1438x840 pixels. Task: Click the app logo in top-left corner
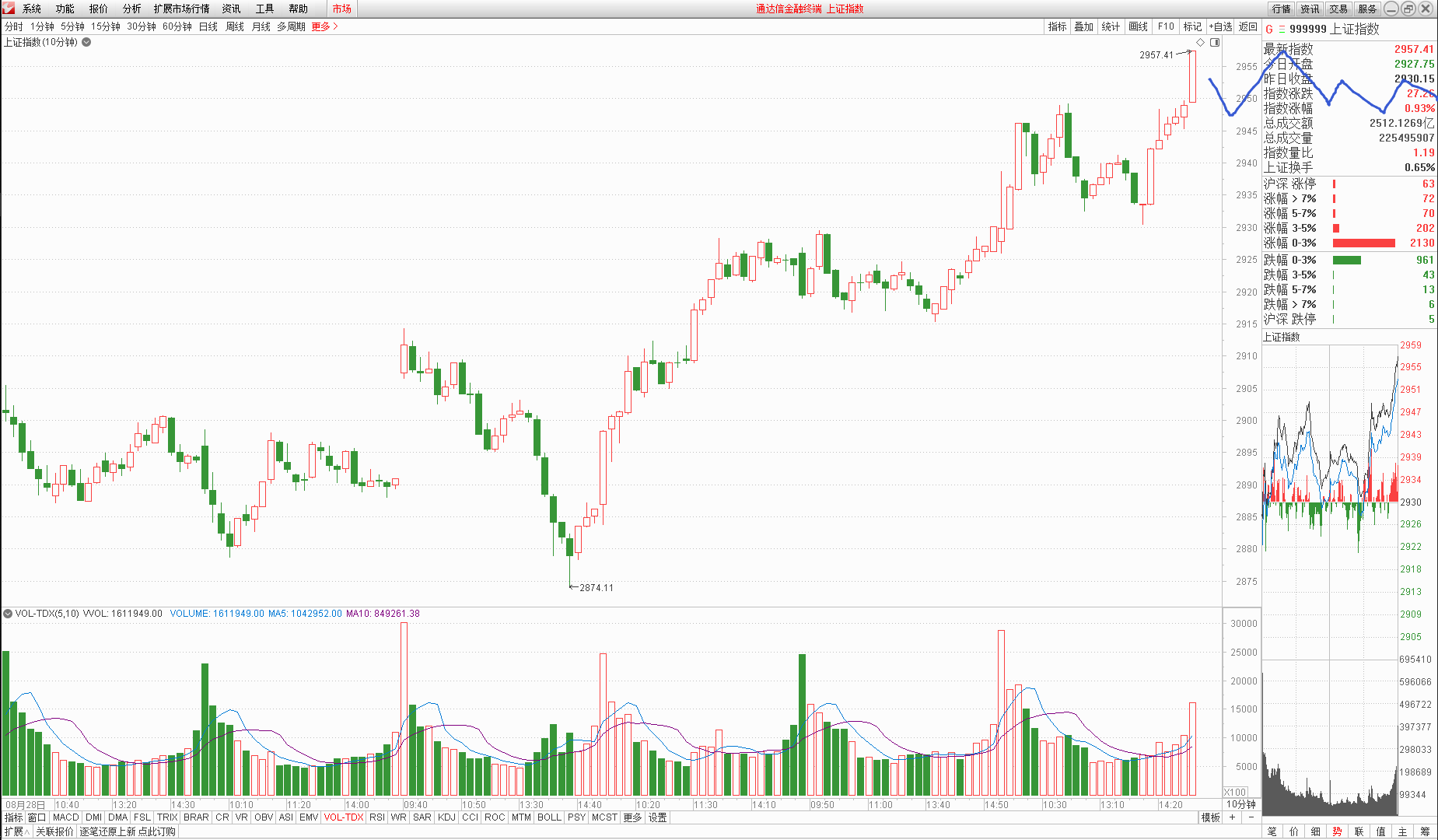click(x=9, y=9)
